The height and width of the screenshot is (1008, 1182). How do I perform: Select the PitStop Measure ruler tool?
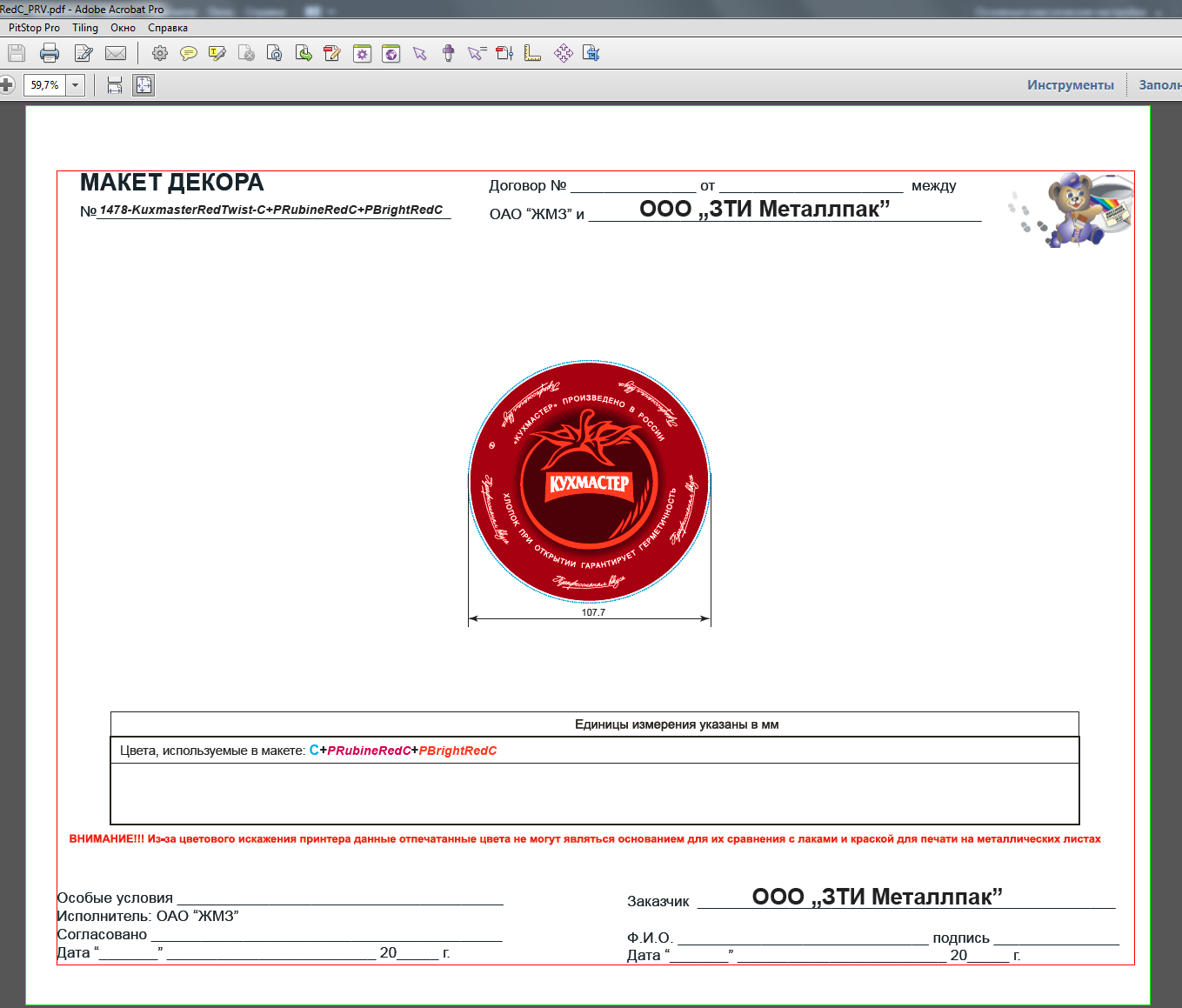click(532, 54)
